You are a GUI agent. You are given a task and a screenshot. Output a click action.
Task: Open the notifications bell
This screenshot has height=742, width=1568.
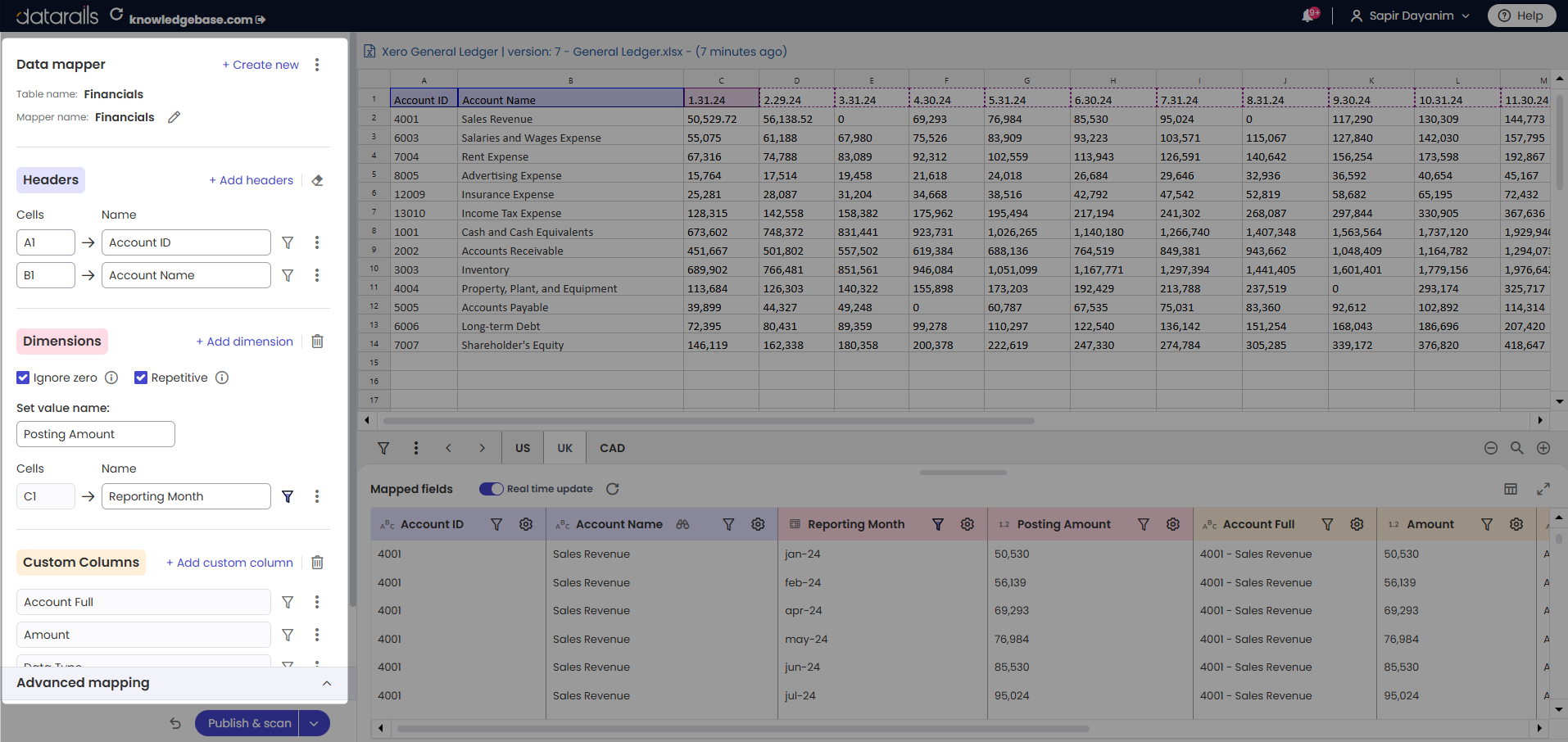click(1309, 16)
